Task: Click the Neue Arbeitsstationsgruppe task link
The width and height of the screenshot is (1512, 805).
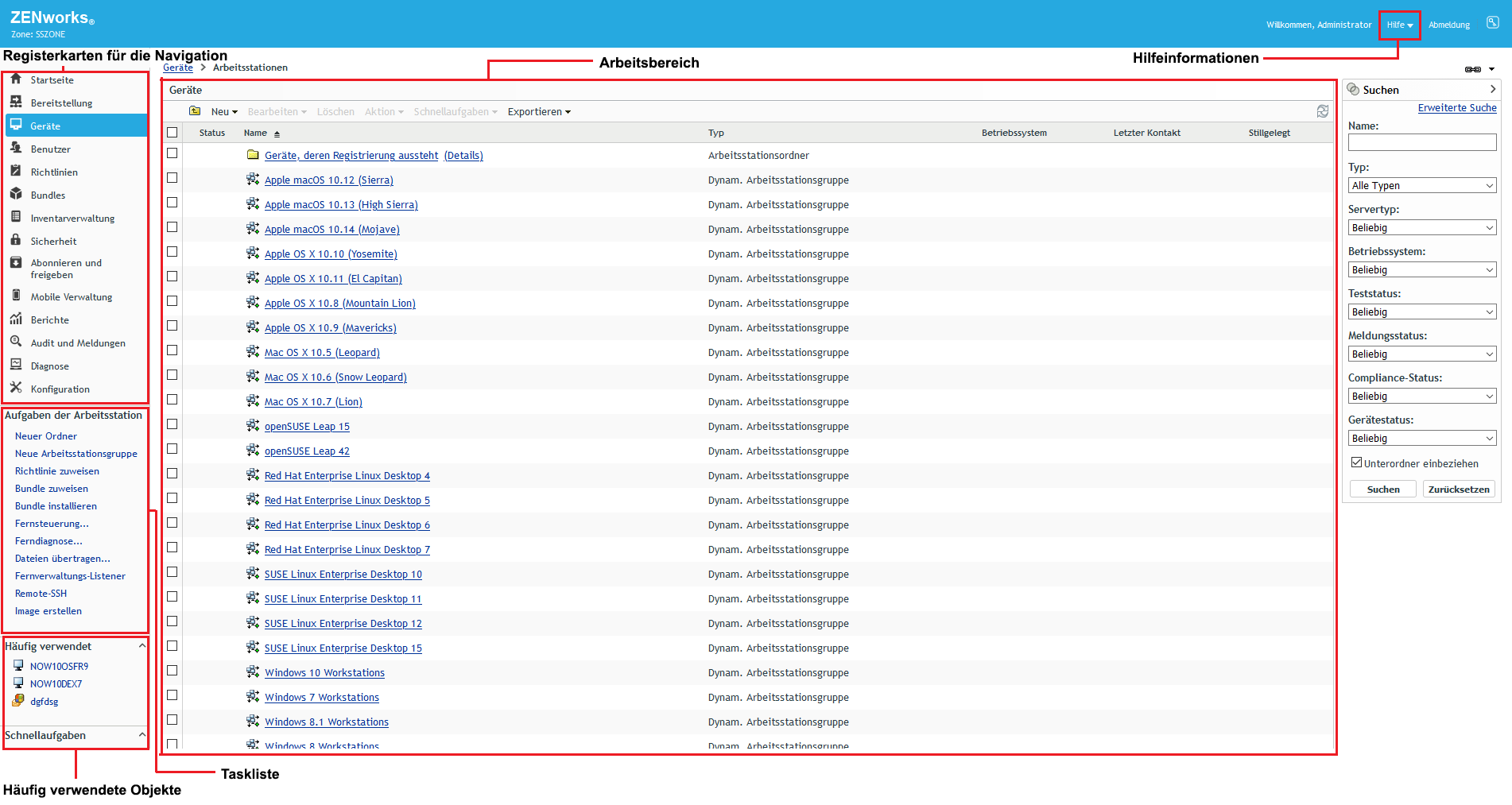Action: pos(76,454)
